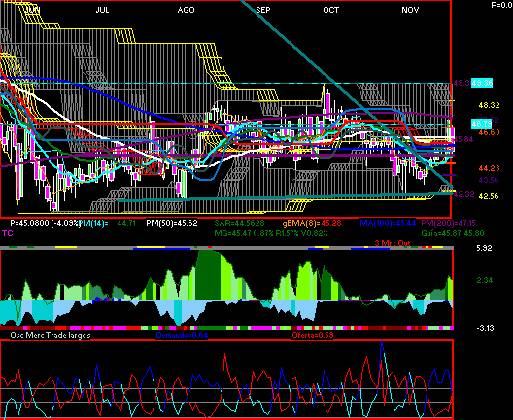This screenshot has height=420, width=513.
Task: Select the yellow 48.32 price level
Action: point(489,105)
